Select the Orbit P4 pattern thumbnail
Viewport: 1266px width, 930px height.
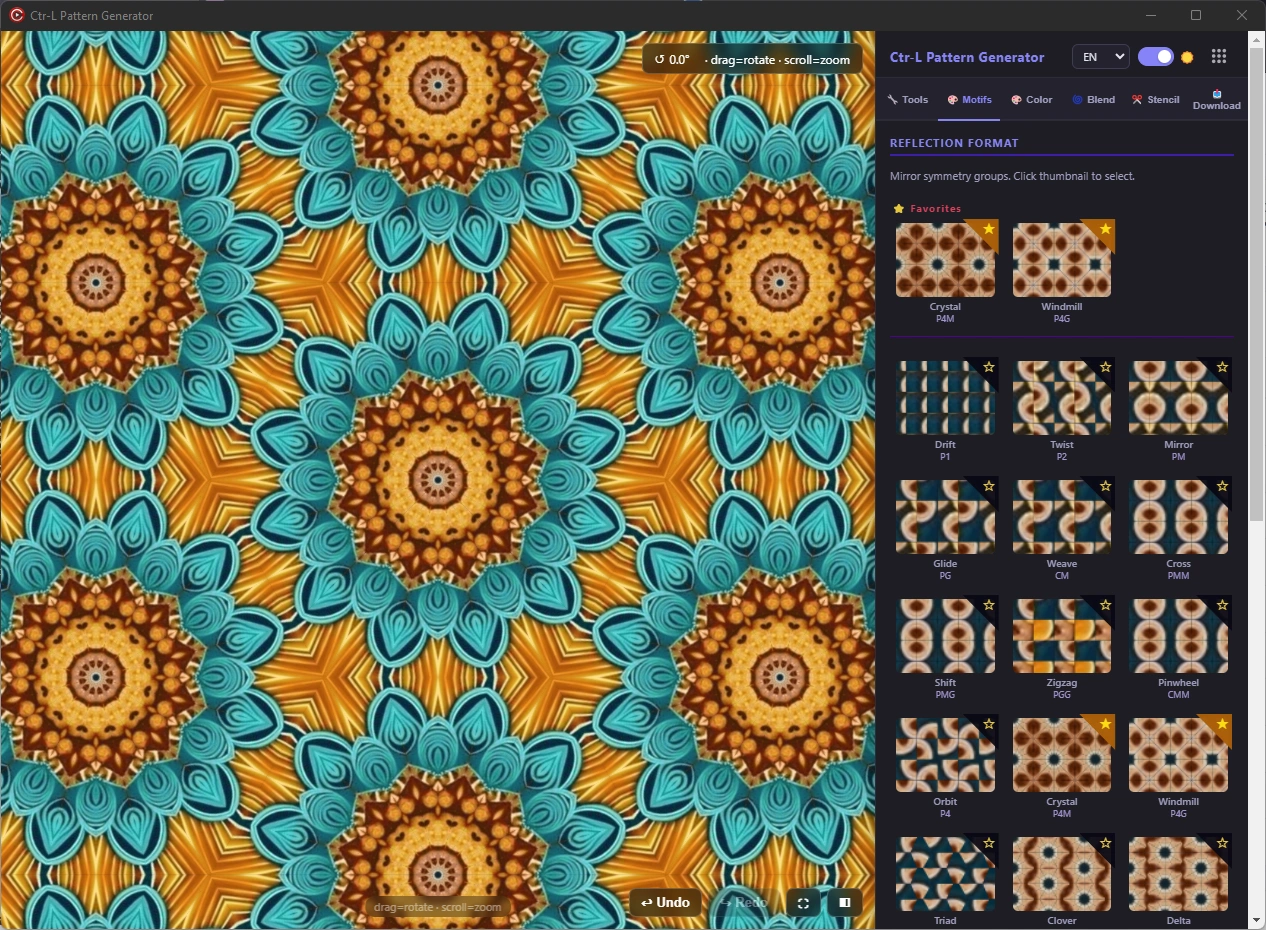(945, 755)
